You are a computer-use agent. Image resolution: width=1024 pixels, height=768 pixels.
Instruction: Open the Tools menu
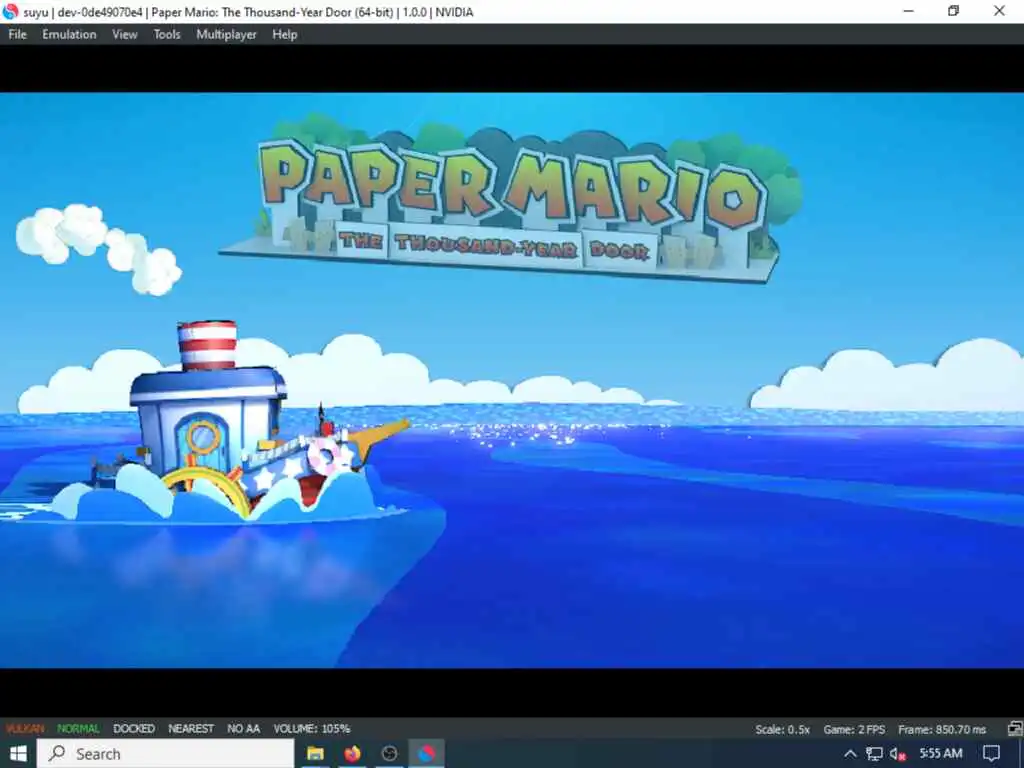(167, 35)
